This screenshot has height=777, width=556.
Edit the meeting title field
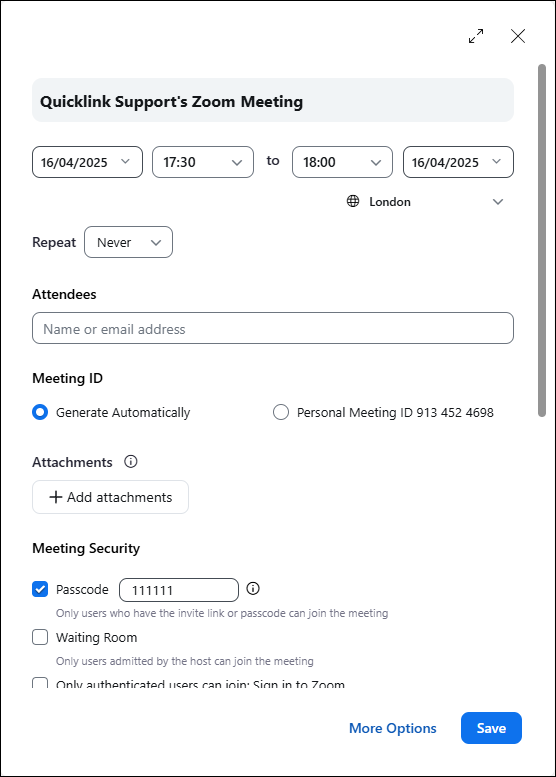tap(273, 100)
